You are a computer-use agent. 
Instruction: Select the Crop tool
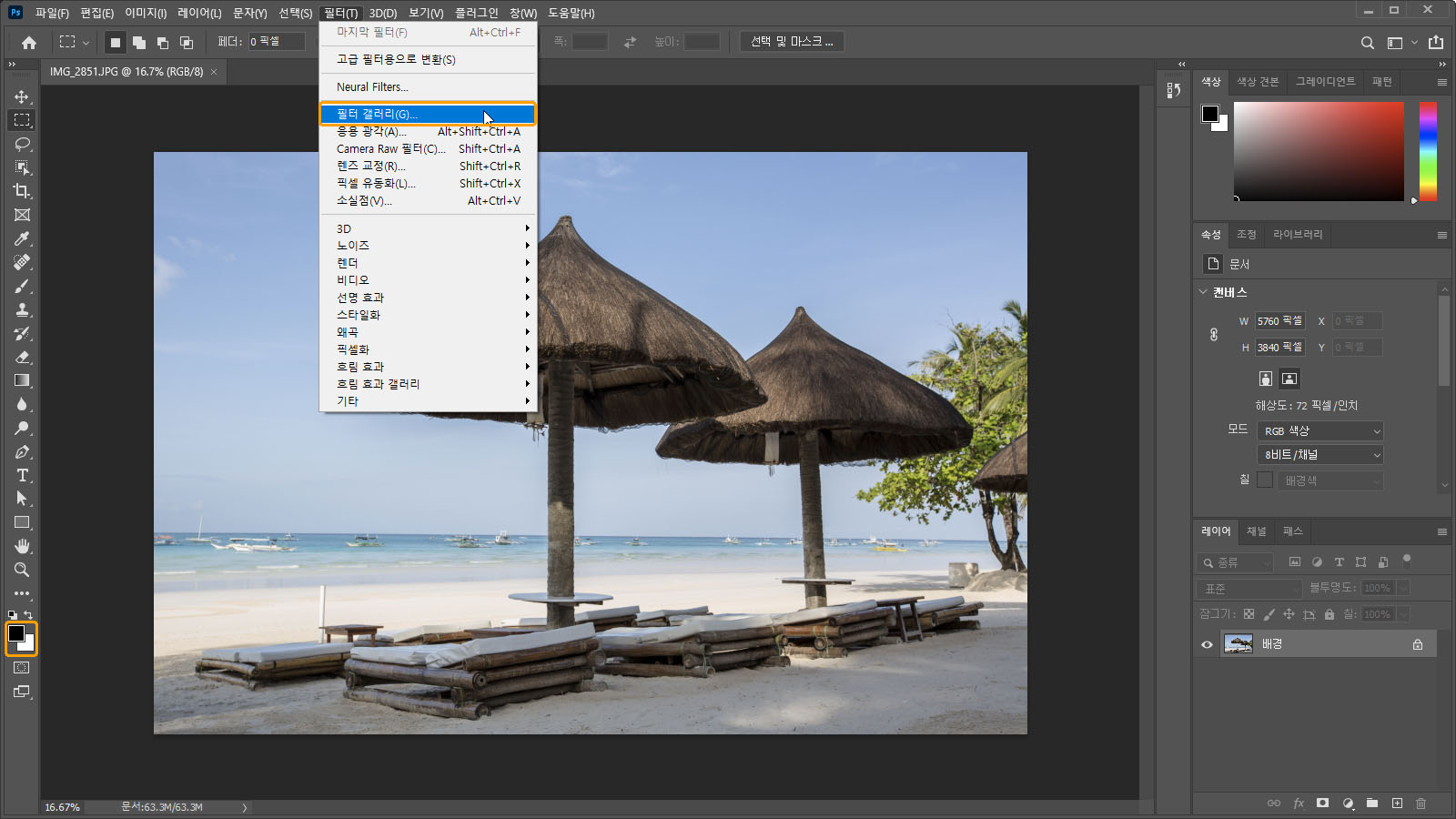(x=22, y=191)
